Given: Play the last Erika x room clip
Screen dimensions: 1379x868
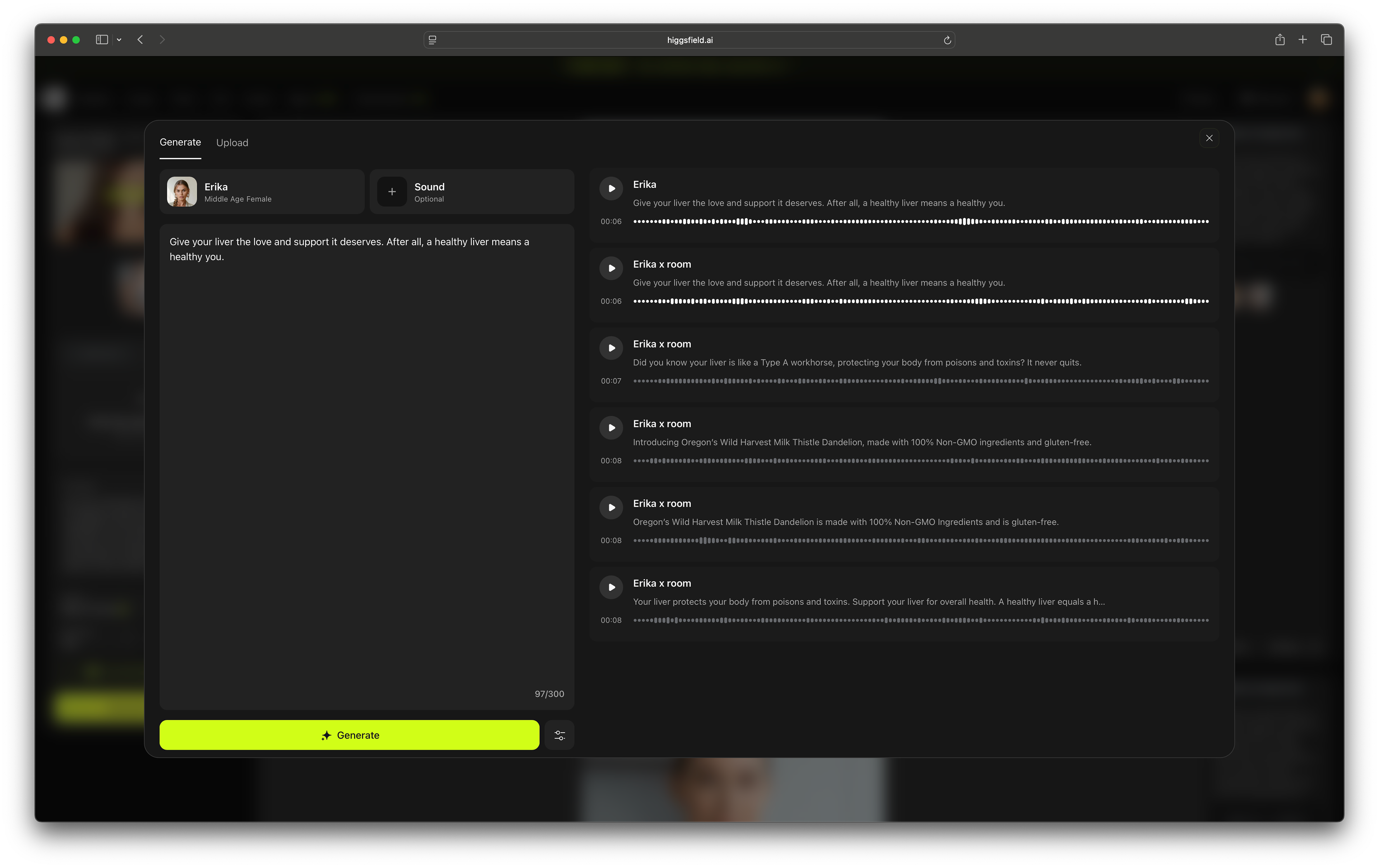Looking at the screenshot, I should [x=611, y=587].
